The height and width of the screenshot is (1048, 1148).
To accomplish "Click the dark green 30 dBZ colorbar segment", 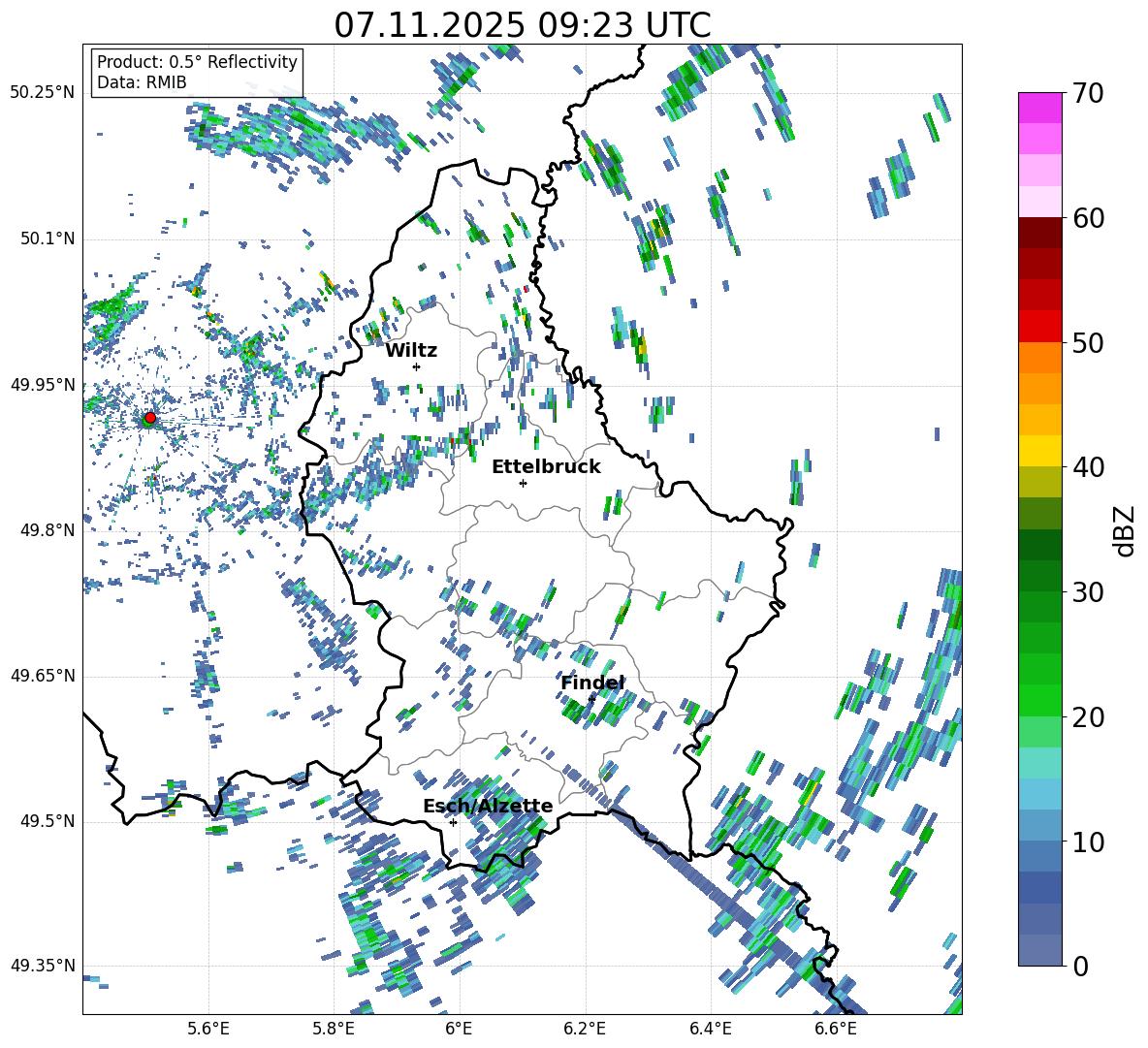I will (1039, 576).
